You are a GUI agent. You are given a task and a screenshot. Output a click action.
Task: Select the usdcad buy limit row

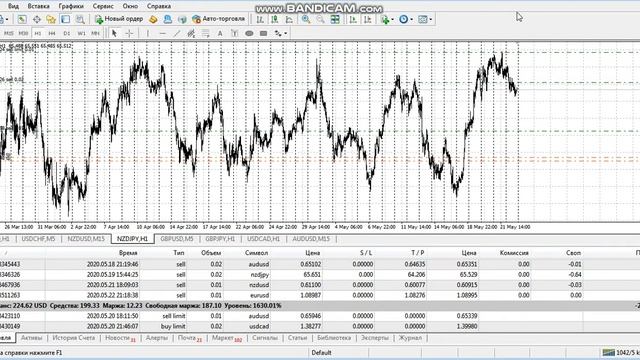[320, 326]
